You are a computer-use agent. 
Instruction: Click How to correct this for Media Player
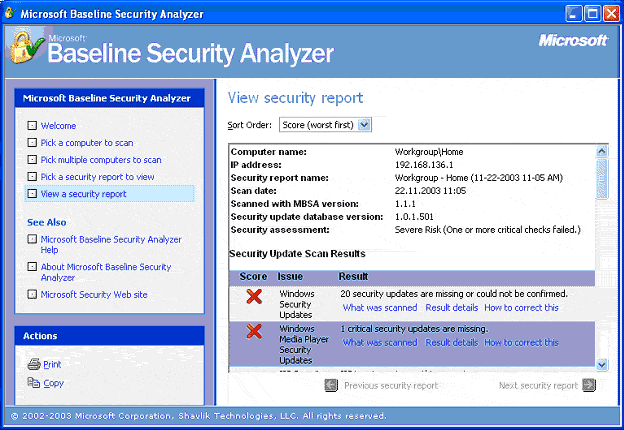521,342
